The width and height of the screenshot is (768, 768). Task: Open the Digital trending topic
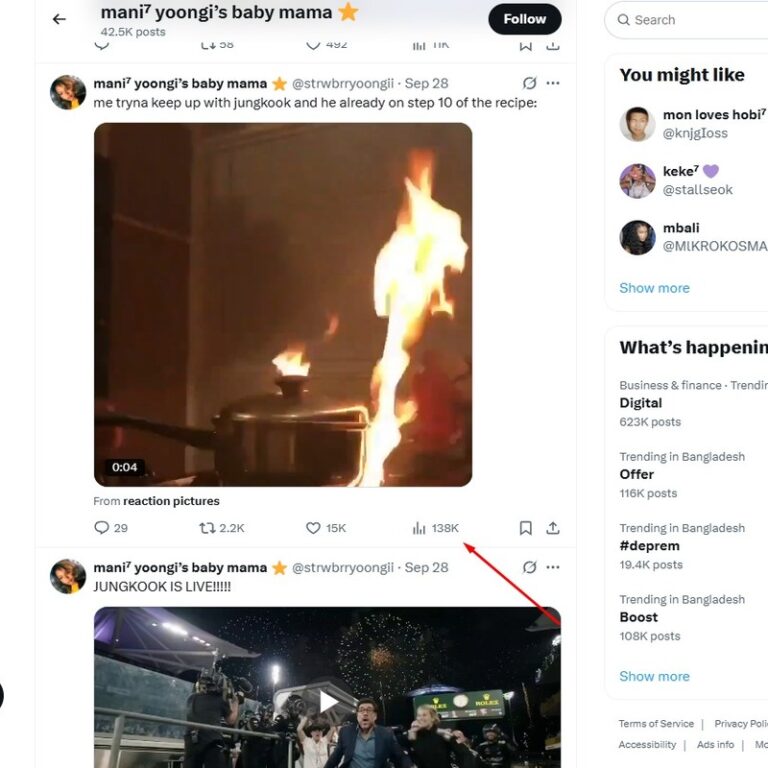641,403
